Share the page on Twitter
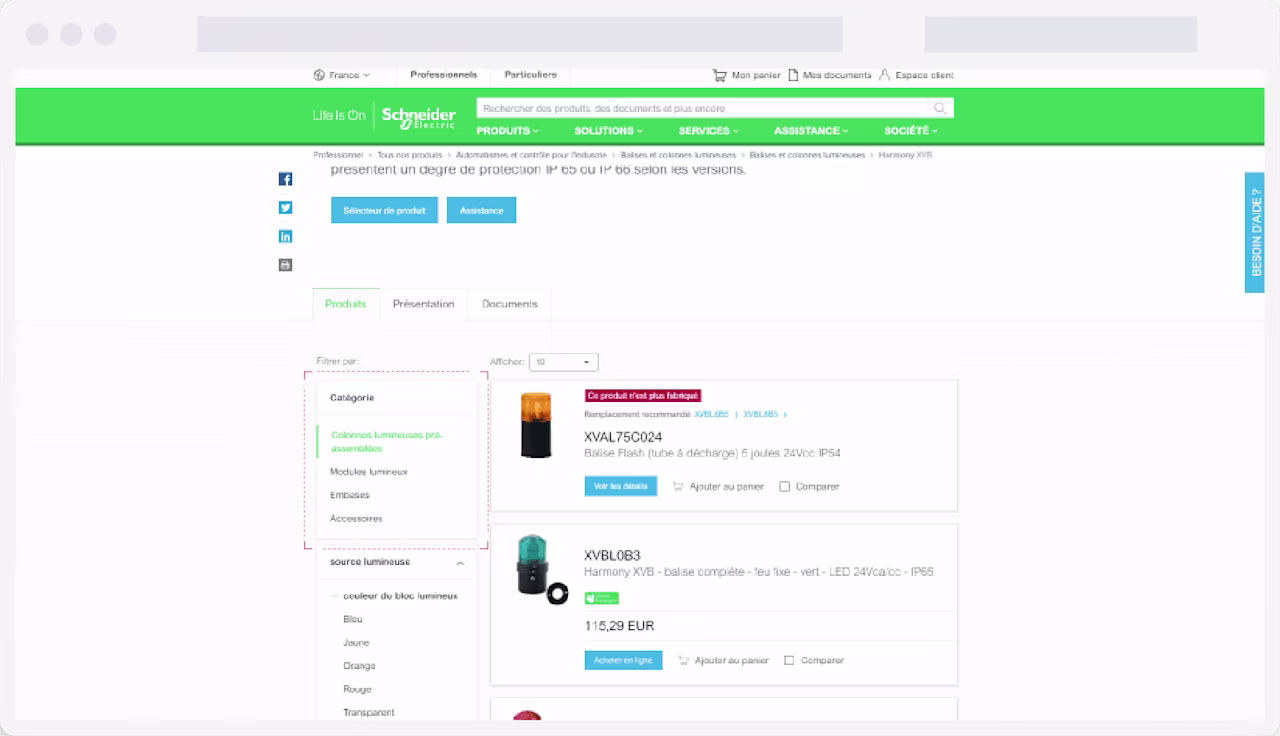This screenshot has width=1280, height=736. (285, 208)
